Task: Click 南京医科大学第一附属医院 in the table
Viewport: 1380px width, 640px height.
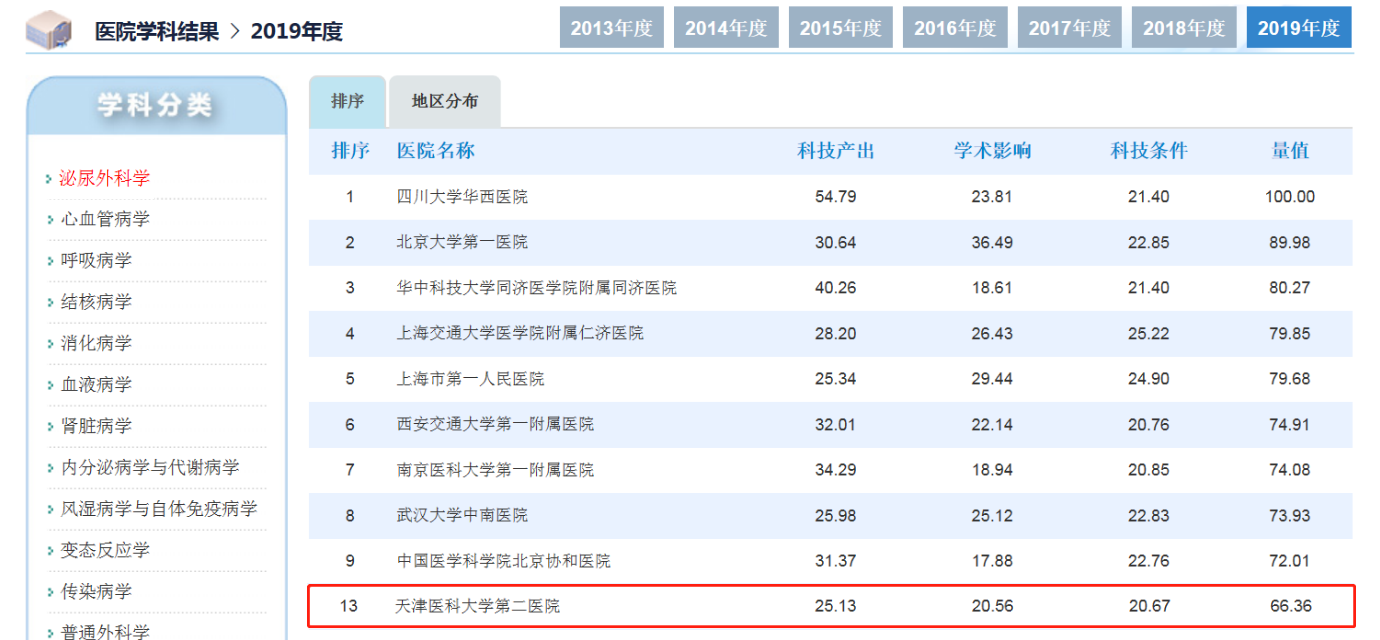Action: click(495, 470)
